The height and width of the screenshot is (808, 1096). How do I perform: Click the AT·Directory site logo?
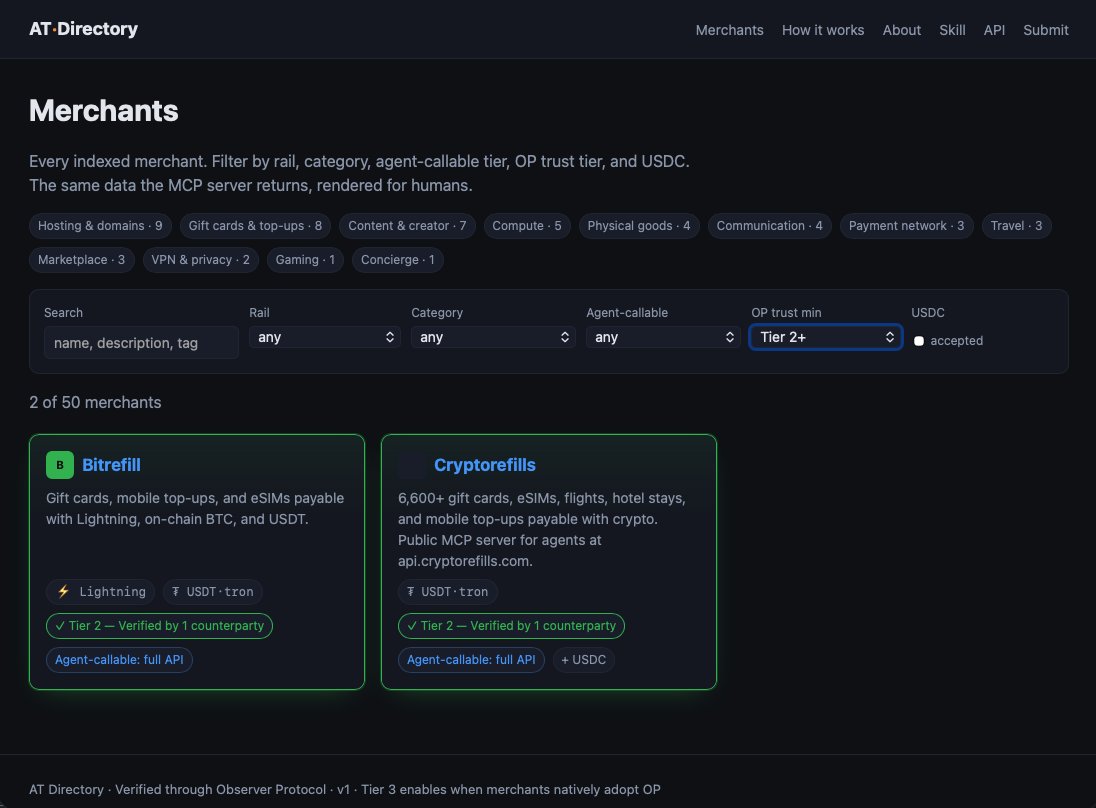[x=83, y=29]
